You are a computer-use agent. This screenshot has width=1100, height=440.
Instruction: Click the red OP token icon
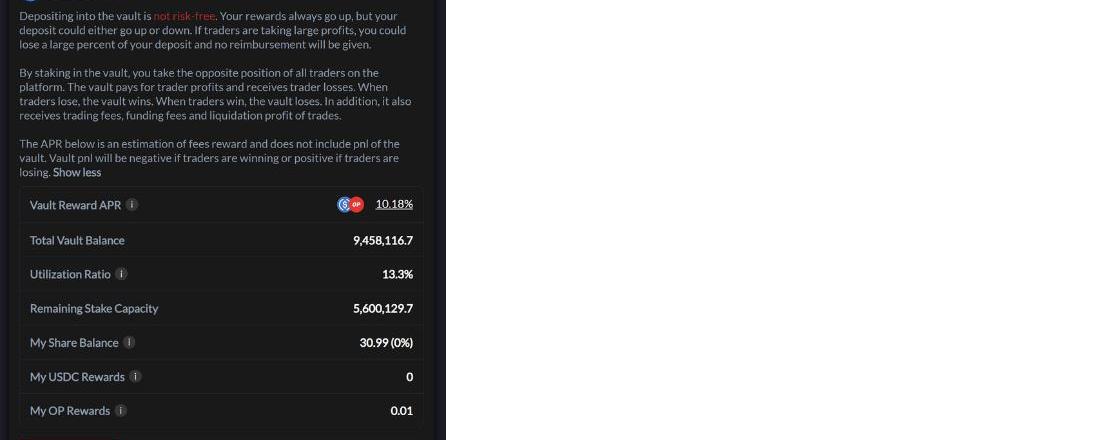[357, 205]
